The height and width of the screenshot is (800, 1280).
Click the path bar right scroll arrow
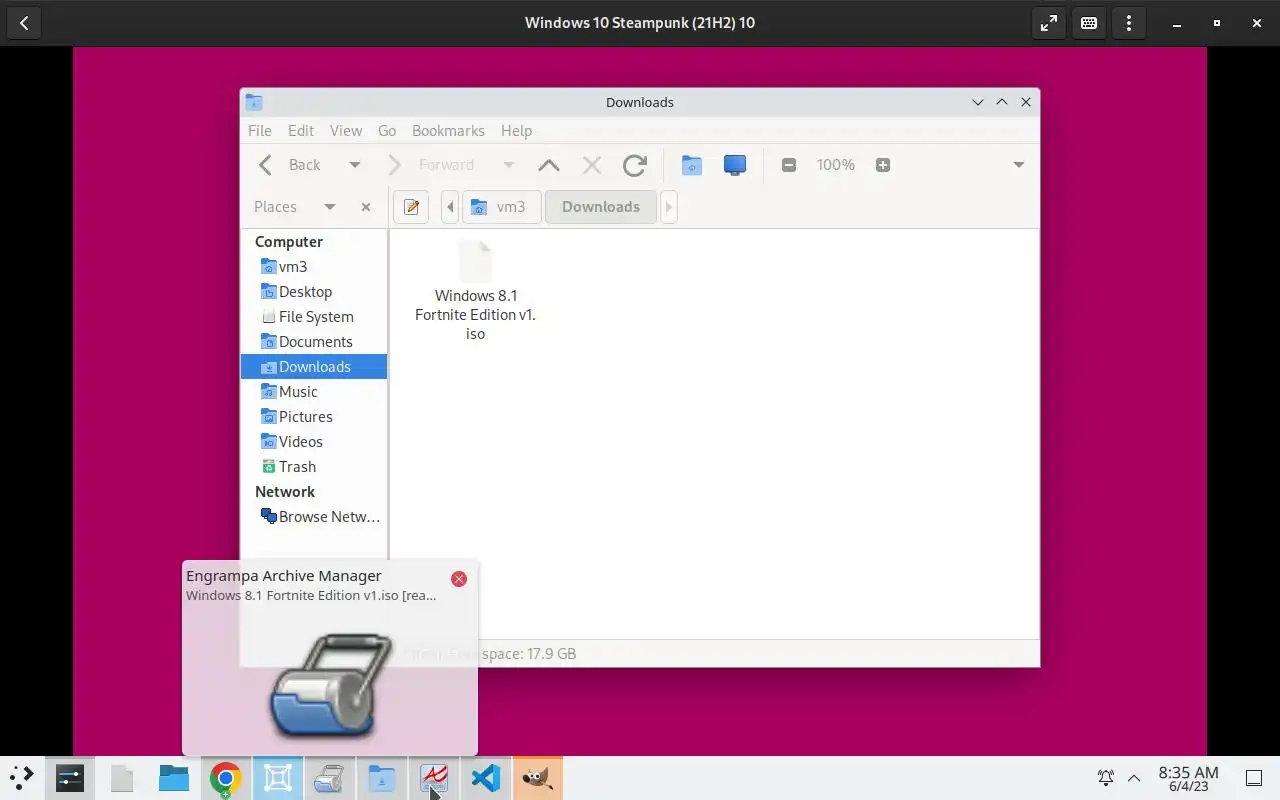coord(669,207)
